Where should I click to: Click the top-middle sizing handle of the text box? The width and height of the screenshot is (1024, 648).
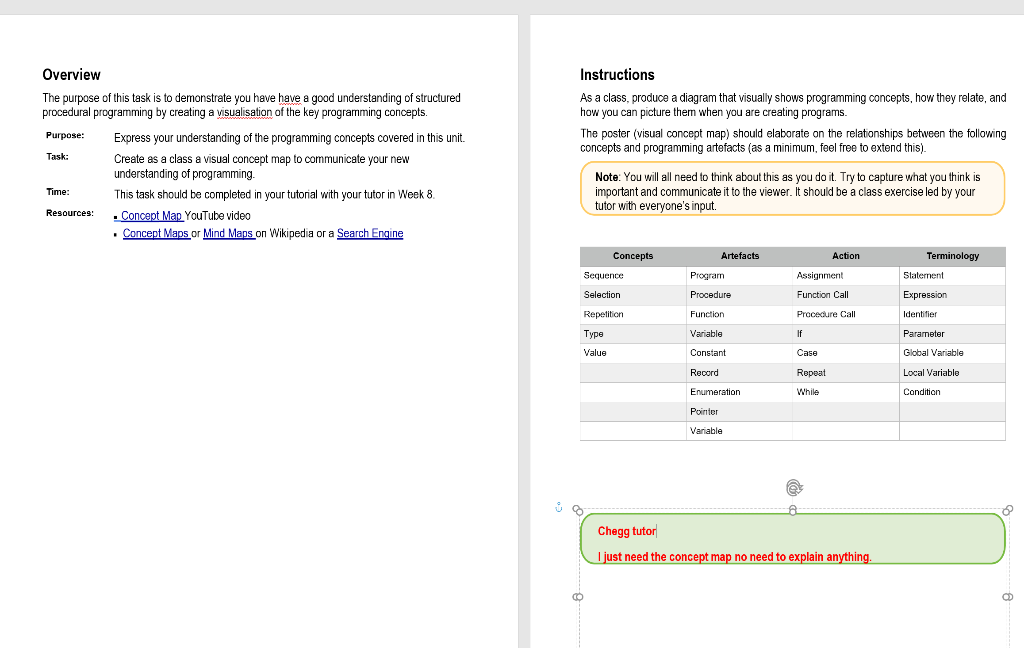(793, 509)
